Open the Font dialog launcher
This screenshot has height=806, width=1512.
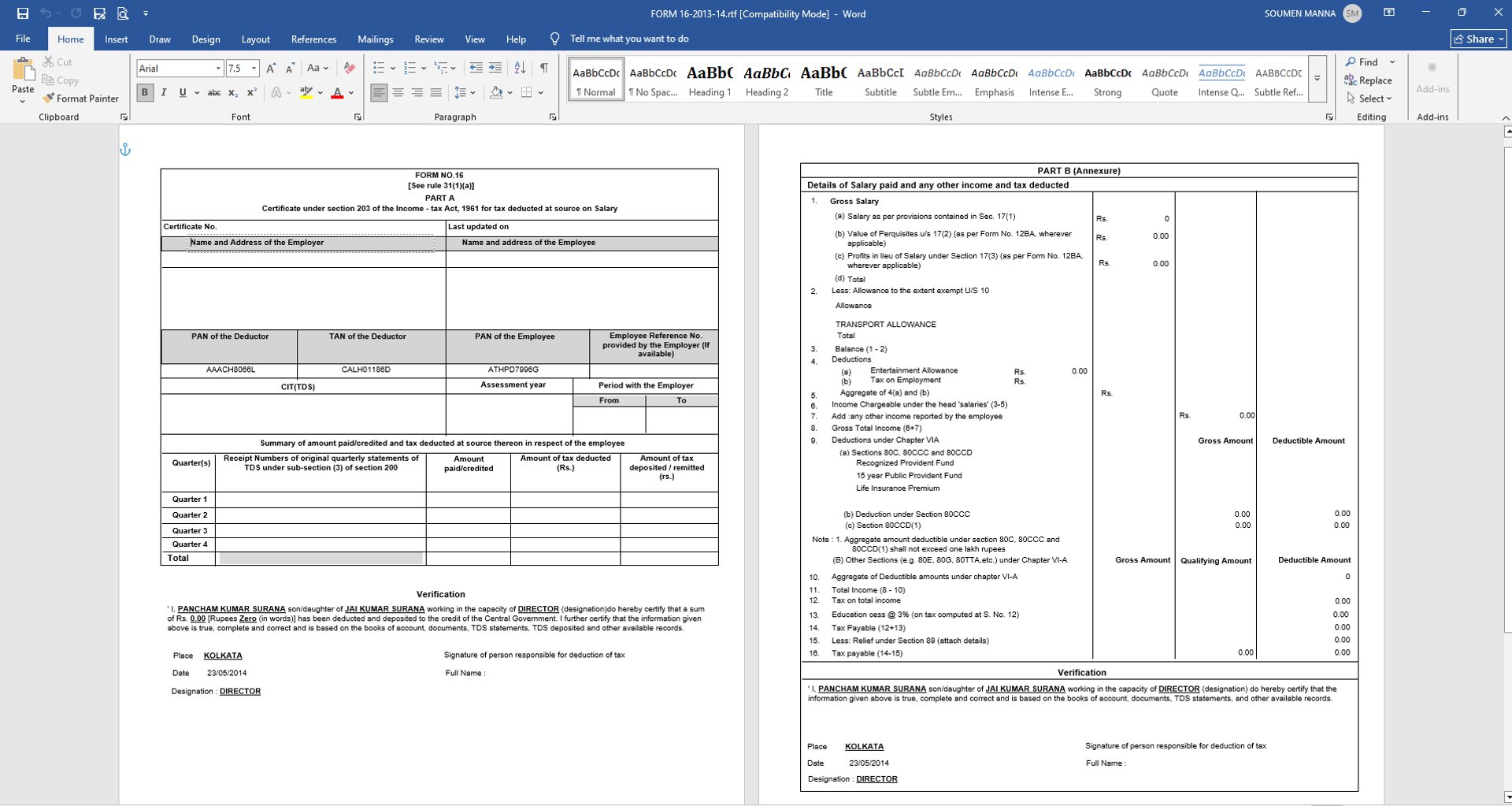pyautogui.click(x=358, y=117)
